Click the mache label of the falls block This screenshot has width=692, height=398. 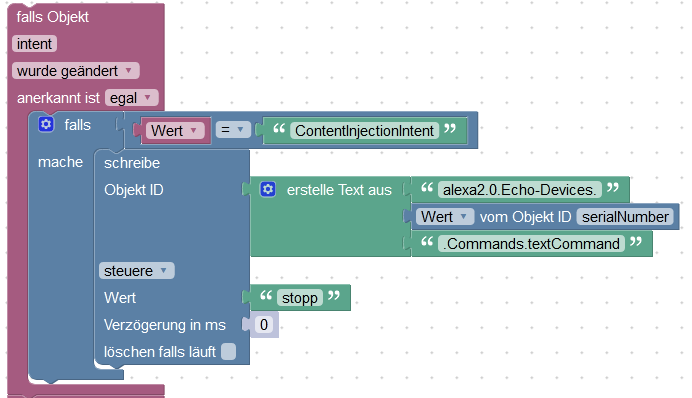(x=60, y=162)
